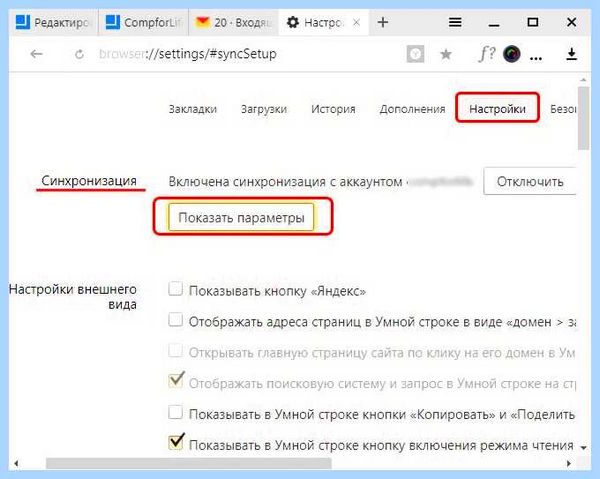Click the Настройки внешнего вида heading
The width and height of the screenshot is (600, 479).
tap(73, 297)
